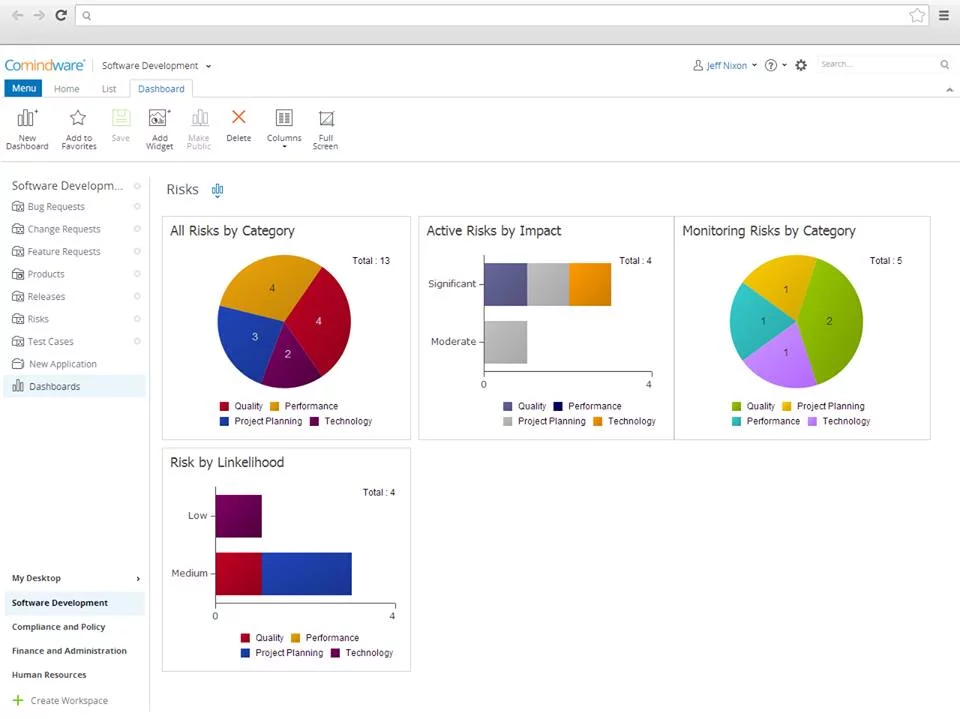Switch to the List tab
This screenshot has width=960, height=719.
click(108, 88)
